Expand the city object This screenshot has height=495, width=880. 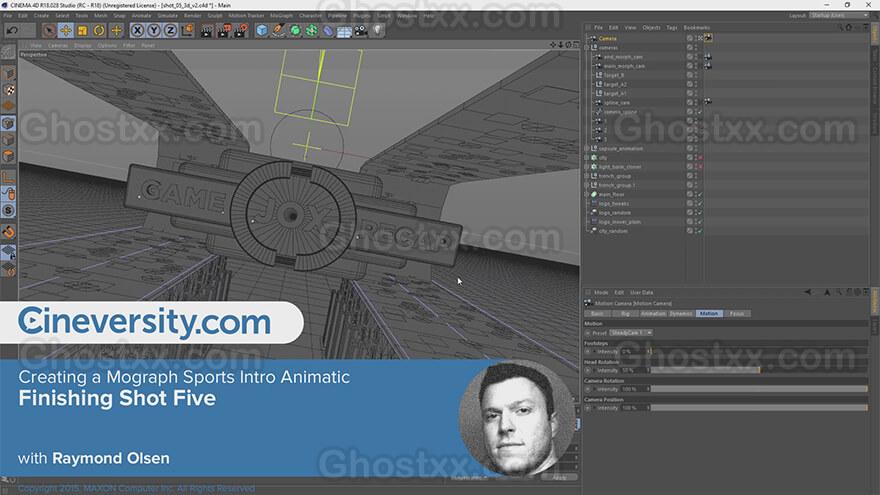(587, 158)
